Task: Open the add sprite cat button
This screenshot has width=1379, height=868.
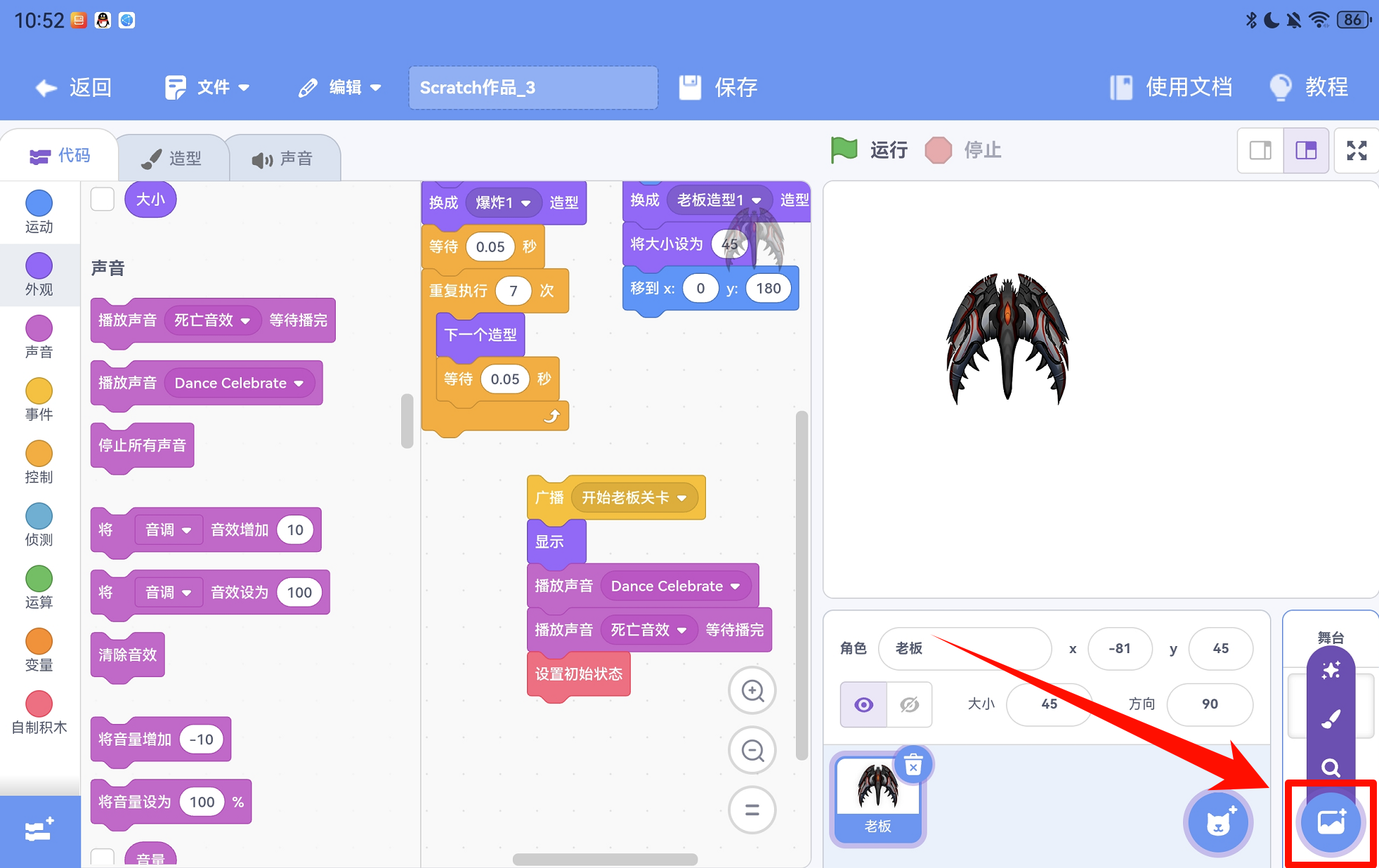Action: (1218, 822)
